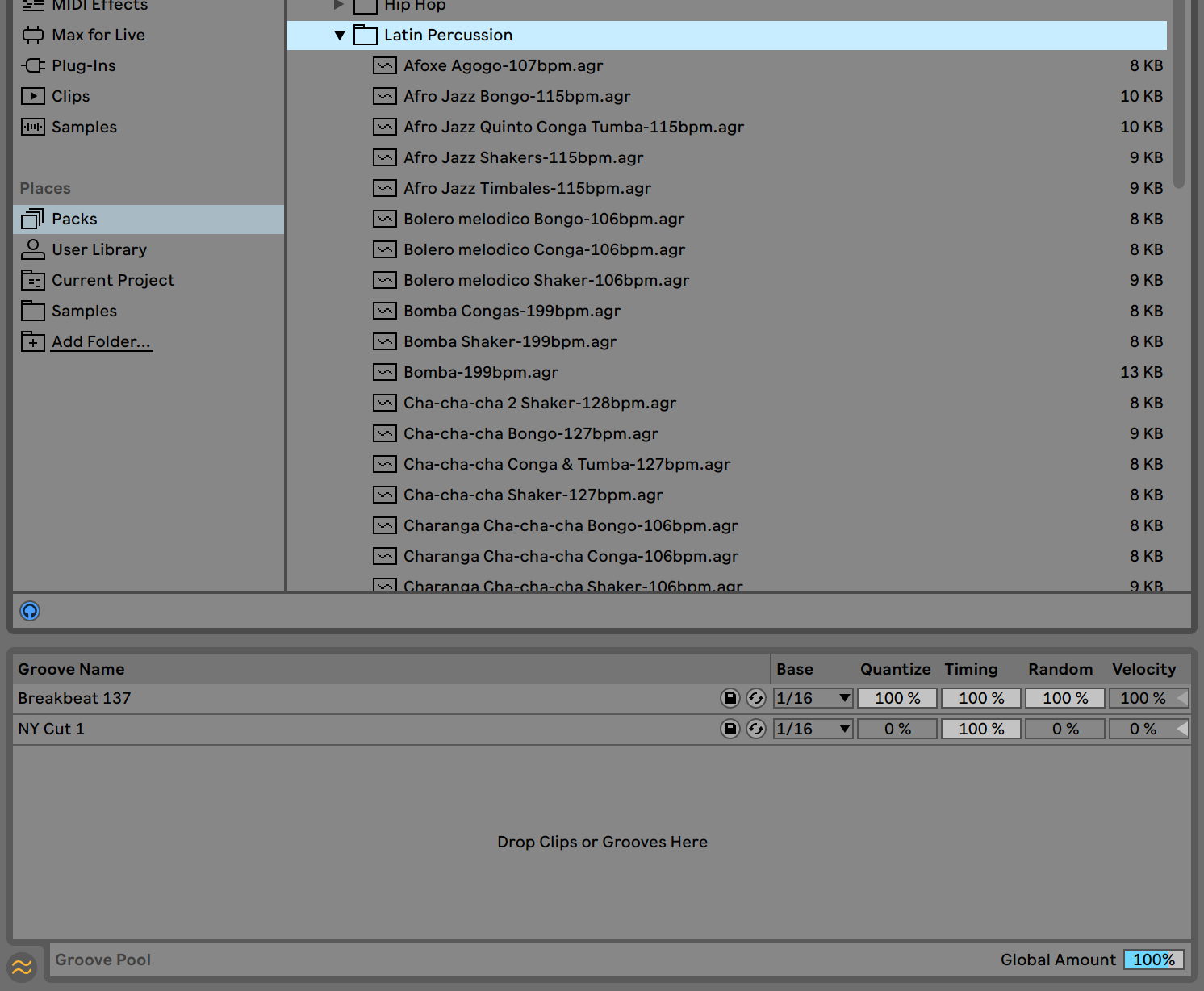Expand the Hip Hop folder

click(339, 5)
